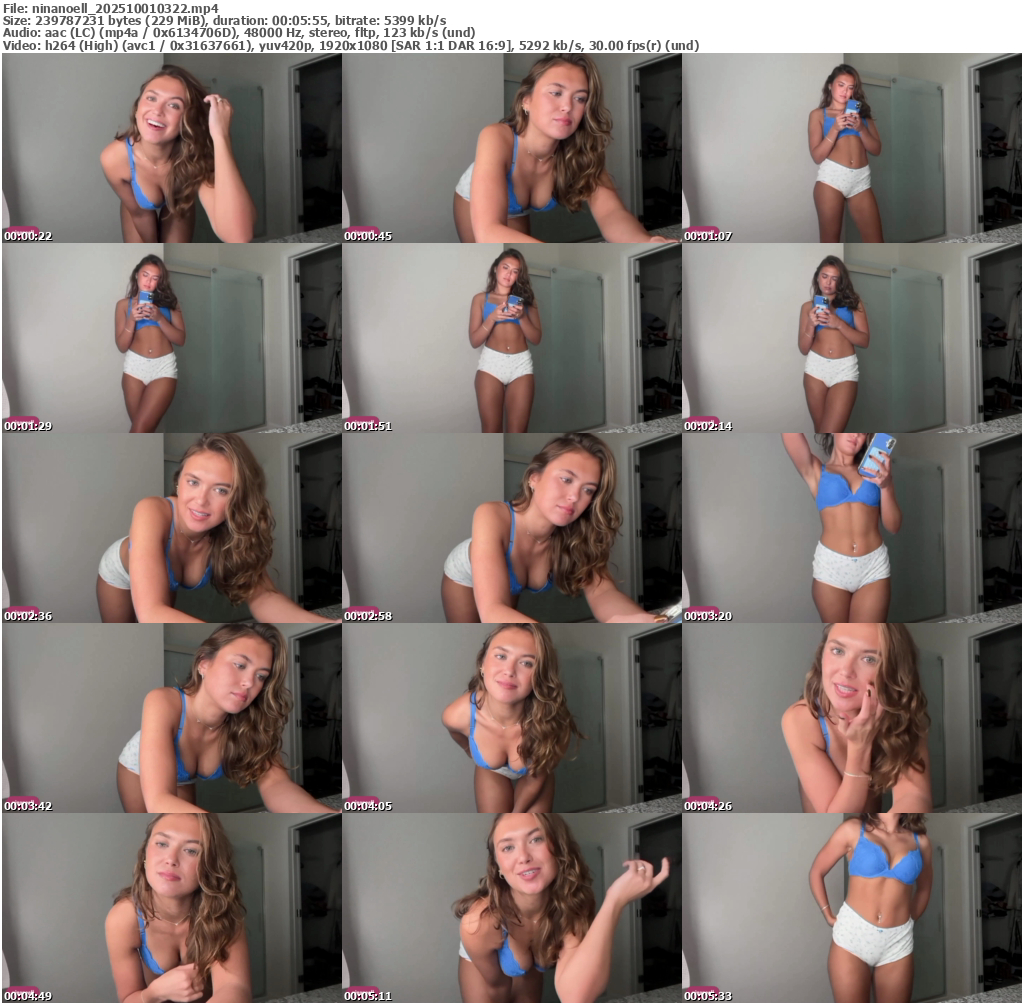The width and height of the screenshot is (1024, 1003).
Task: Open the frame stamped 00:02:36
Action: (x=172, y=528)
